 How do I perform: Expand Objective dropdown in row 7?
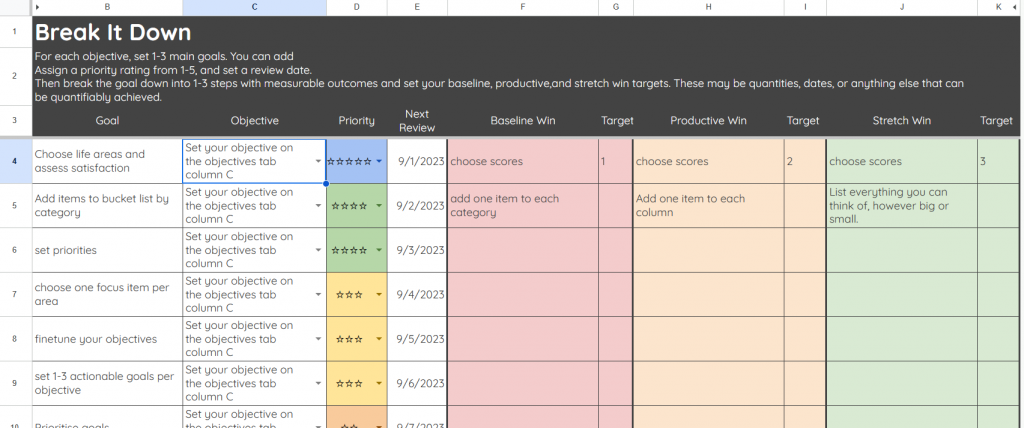(319, 295)
